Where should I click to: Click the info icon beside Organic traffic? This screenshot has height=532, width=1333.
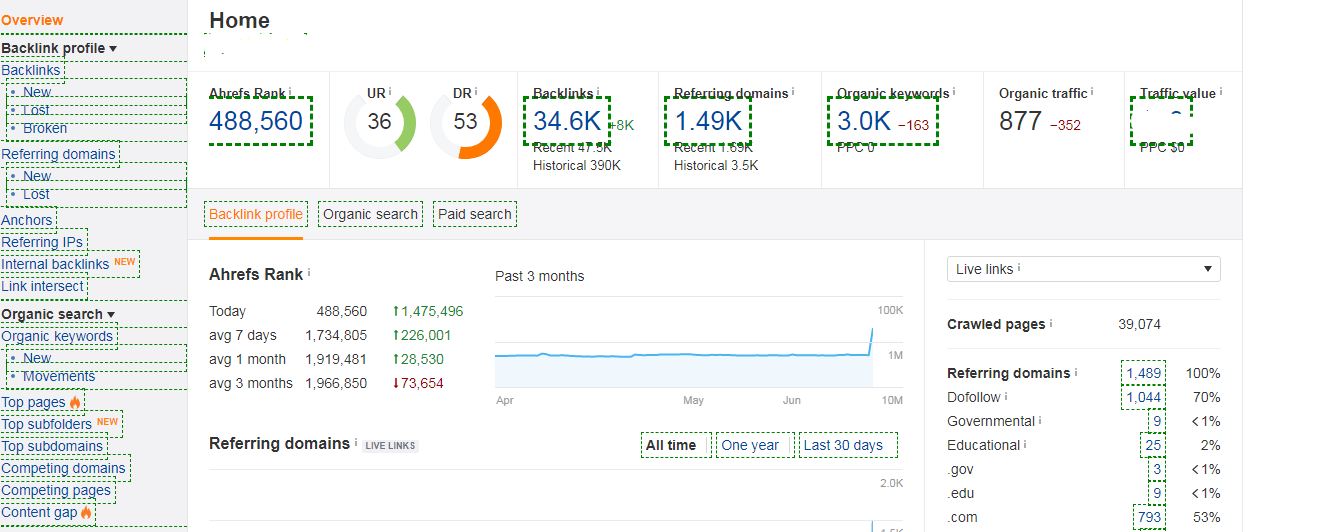[x=1093, y=92]
